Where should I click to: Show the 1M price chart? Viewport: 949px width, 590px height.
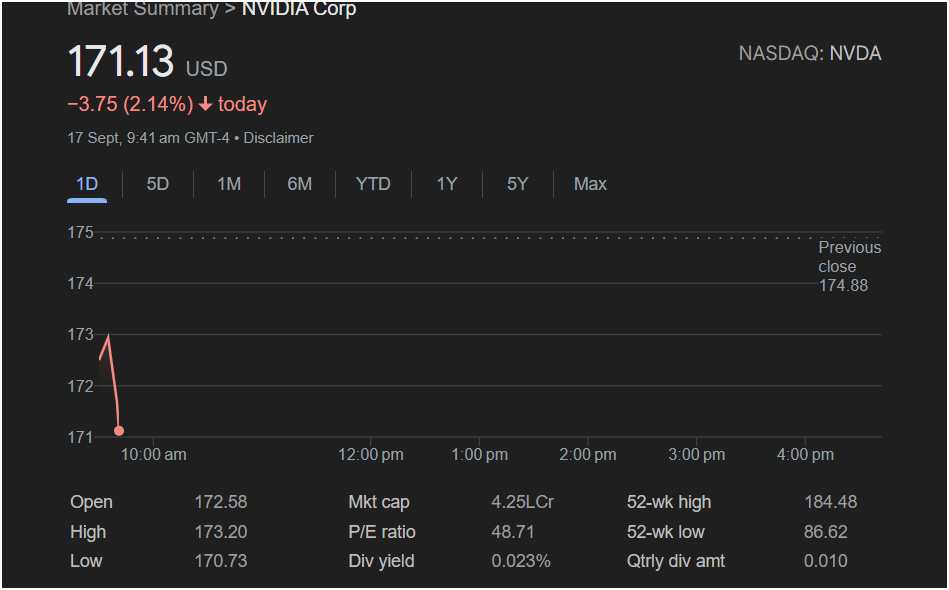(229, 184)
